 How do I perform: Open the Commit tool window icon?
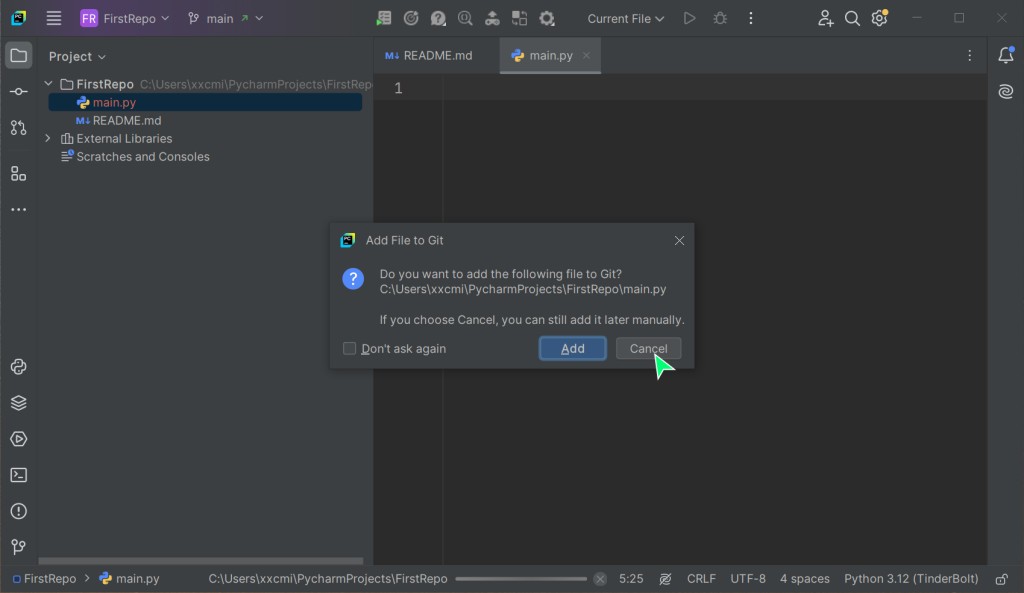pyautogui.click(x=18, y=92)
